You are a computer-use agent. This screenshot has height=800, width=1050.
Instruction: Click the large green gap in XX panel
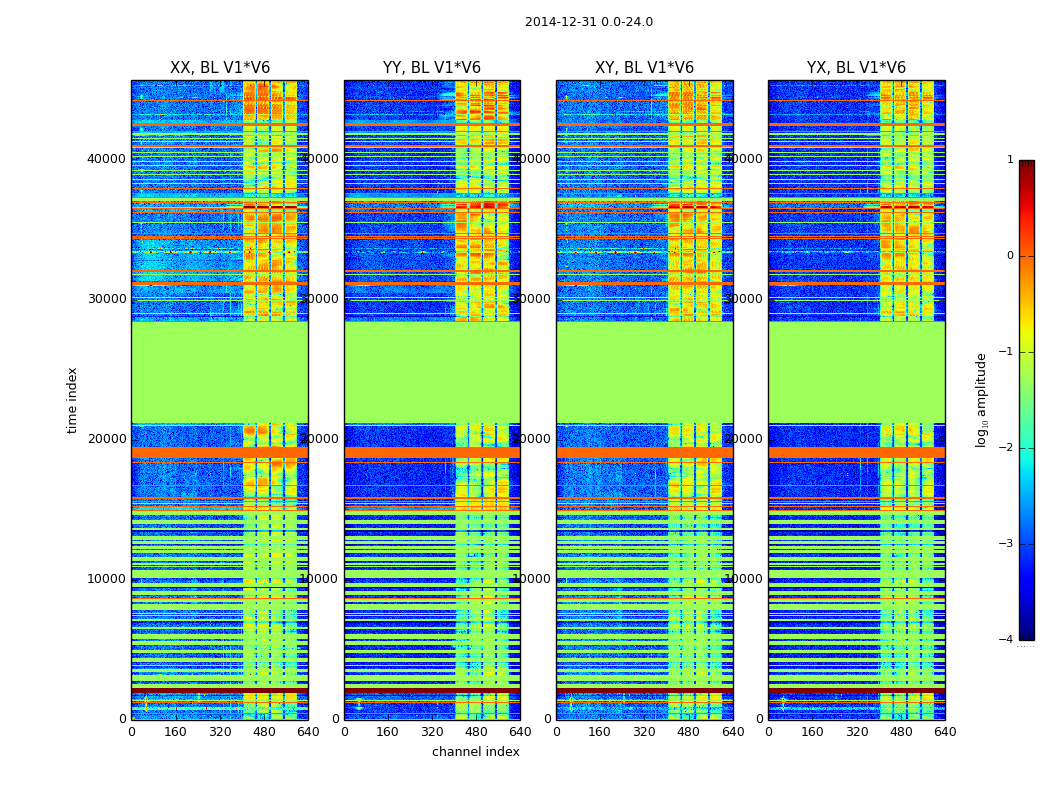pyautogui.click(x=220, y=372)
